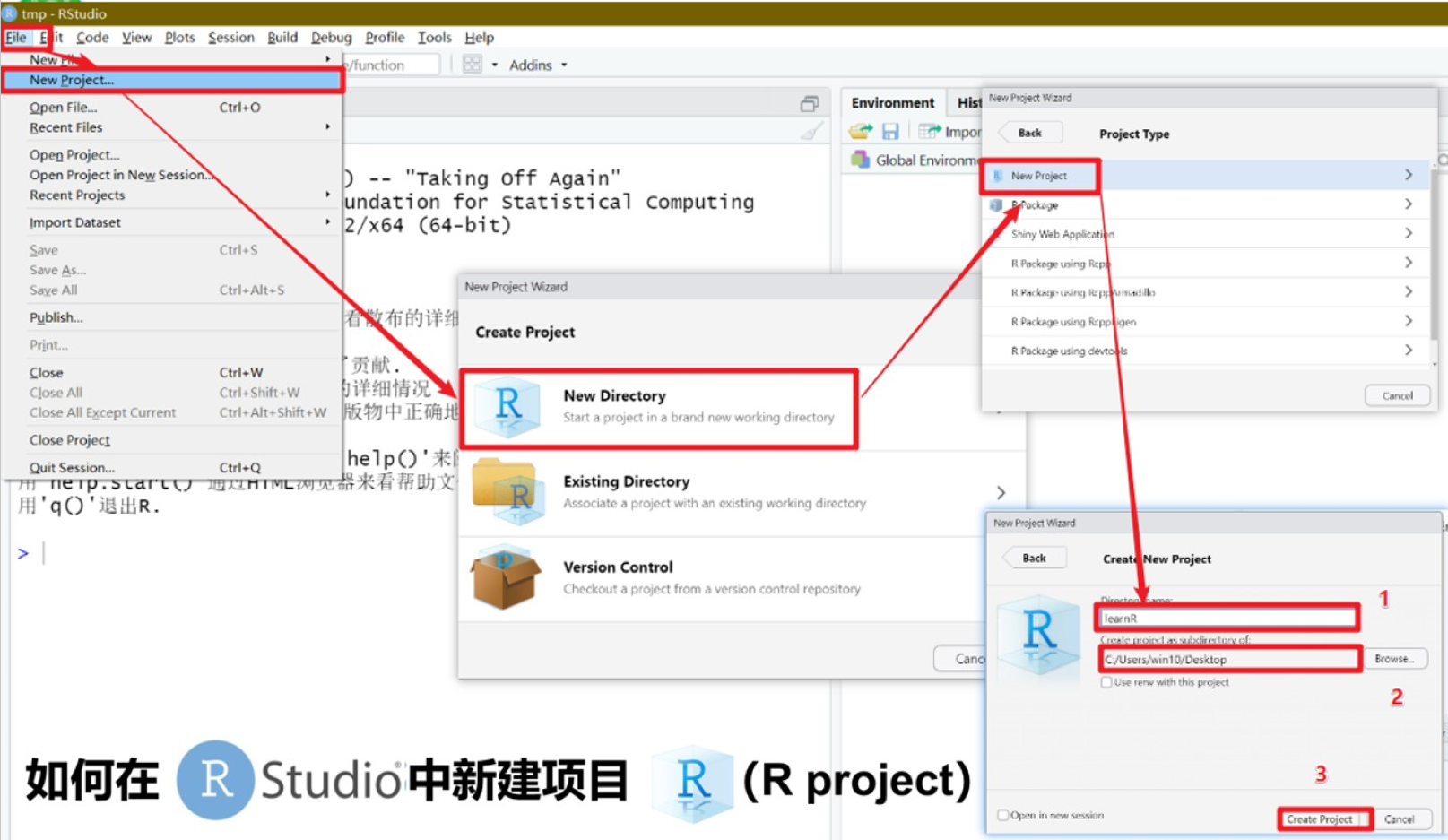Click the R Package row icon

[x=996, y=204]
